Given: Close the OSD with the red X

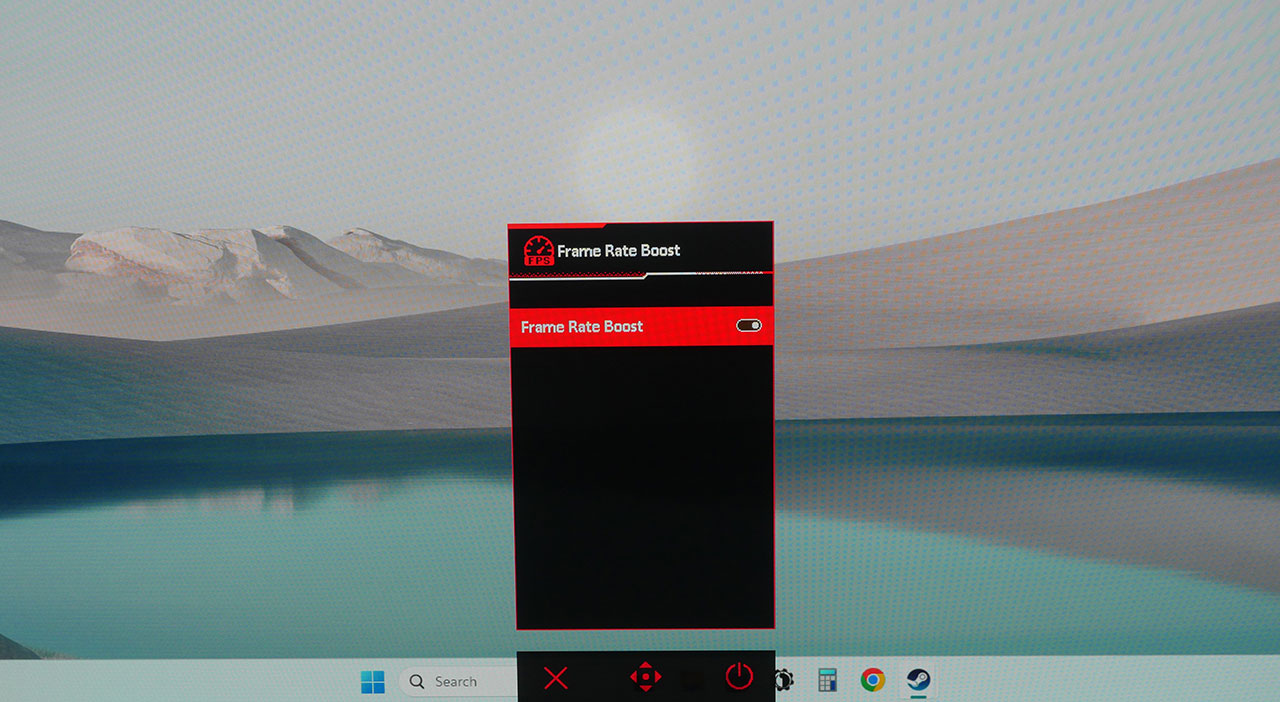Looking at the screenshot, I should (556, 678).
